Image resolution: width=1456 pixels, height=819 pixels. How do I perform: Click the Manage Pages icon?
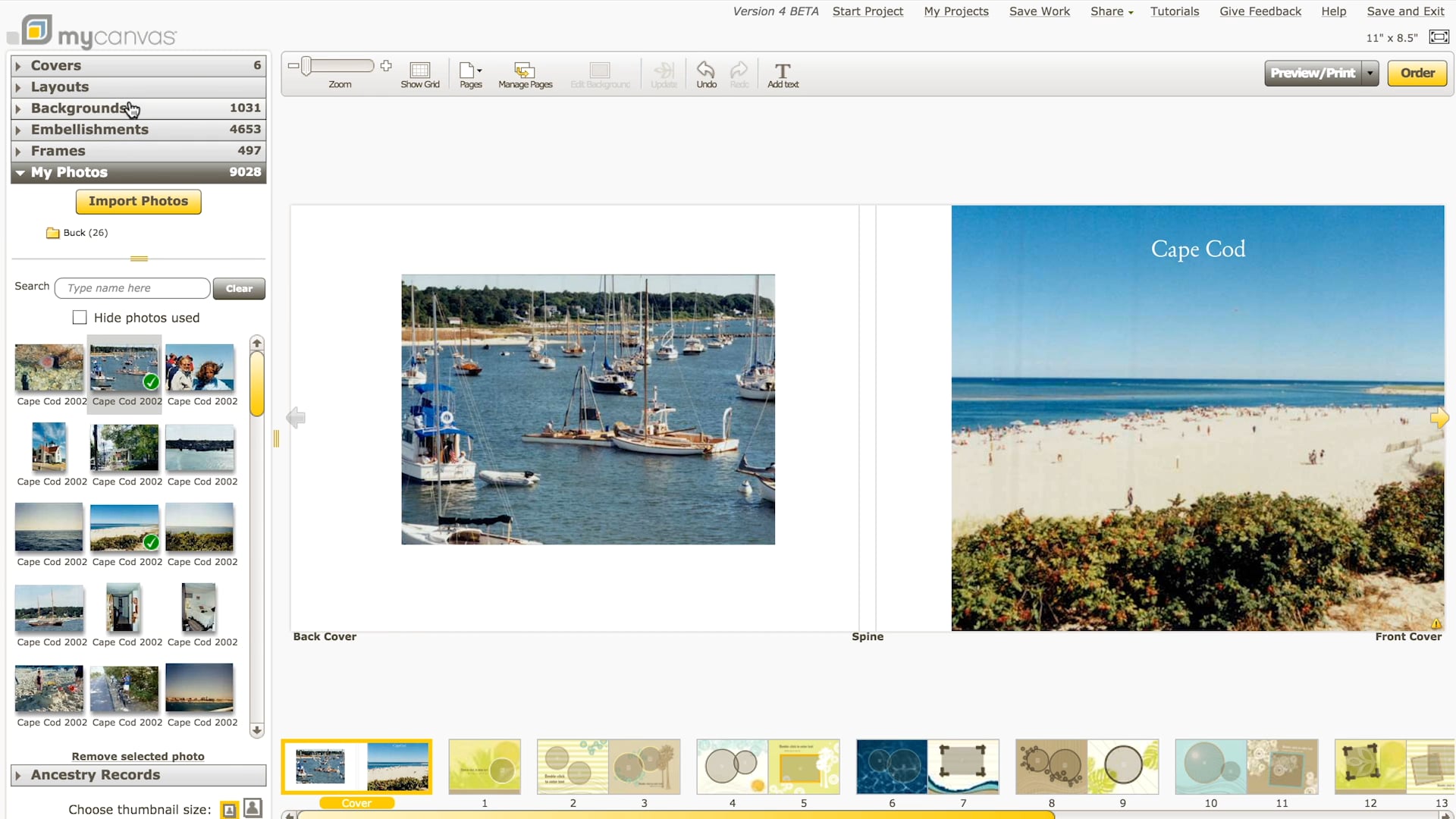coord(525,70)
